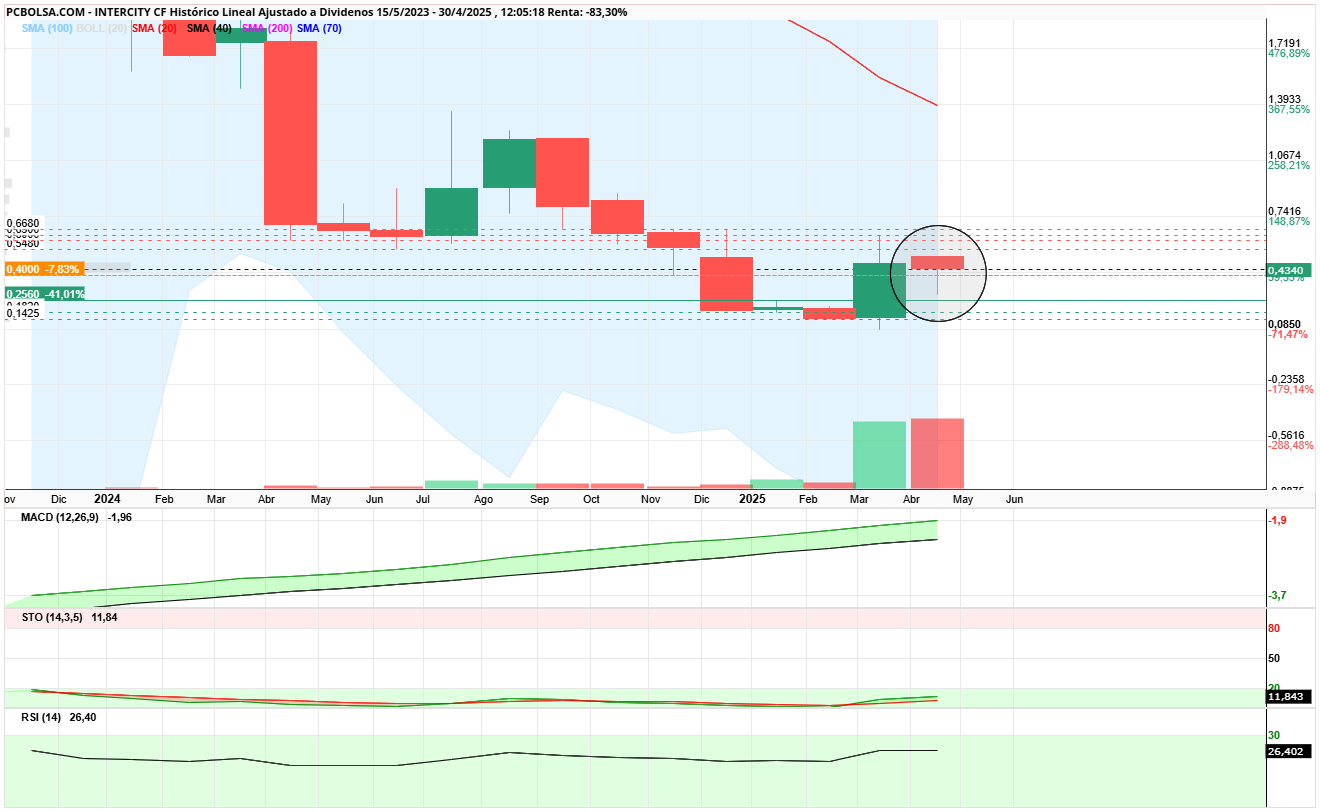The height and width of the screenshot is (812, 1320).
Task: Click the MACD scale value -3,7
Action: click(1279, 596)
